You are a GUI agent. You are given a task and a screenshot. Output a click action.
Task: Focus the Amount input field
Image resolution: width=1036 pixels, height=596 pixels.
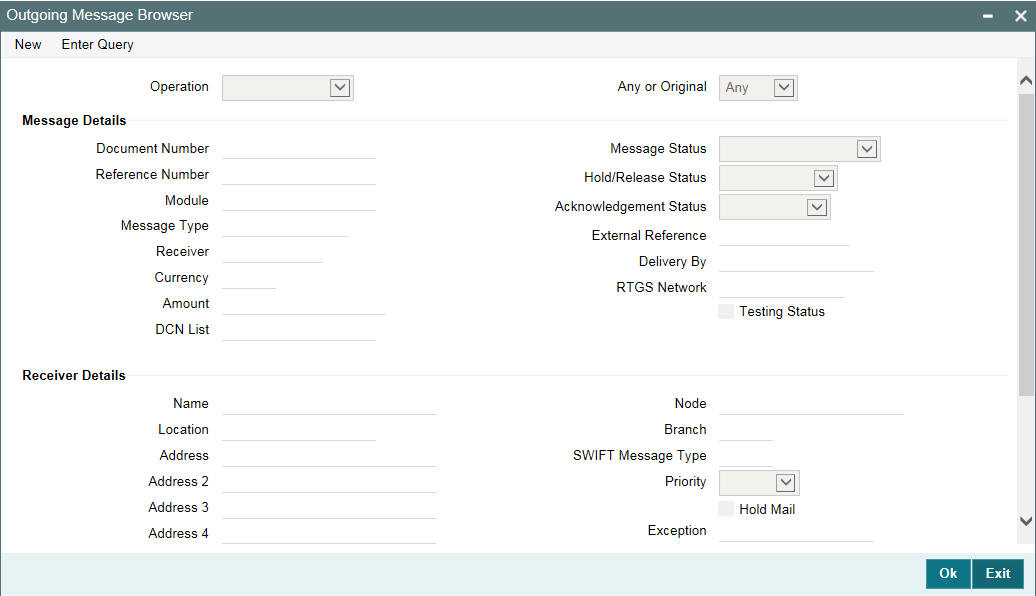click(x=304, y=304)
